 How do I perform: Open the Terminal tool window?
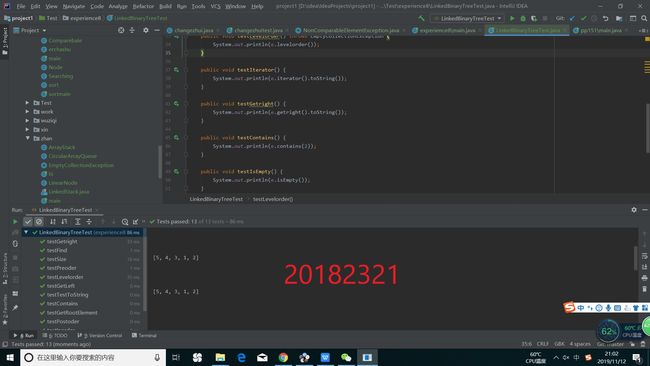(144, 335)
